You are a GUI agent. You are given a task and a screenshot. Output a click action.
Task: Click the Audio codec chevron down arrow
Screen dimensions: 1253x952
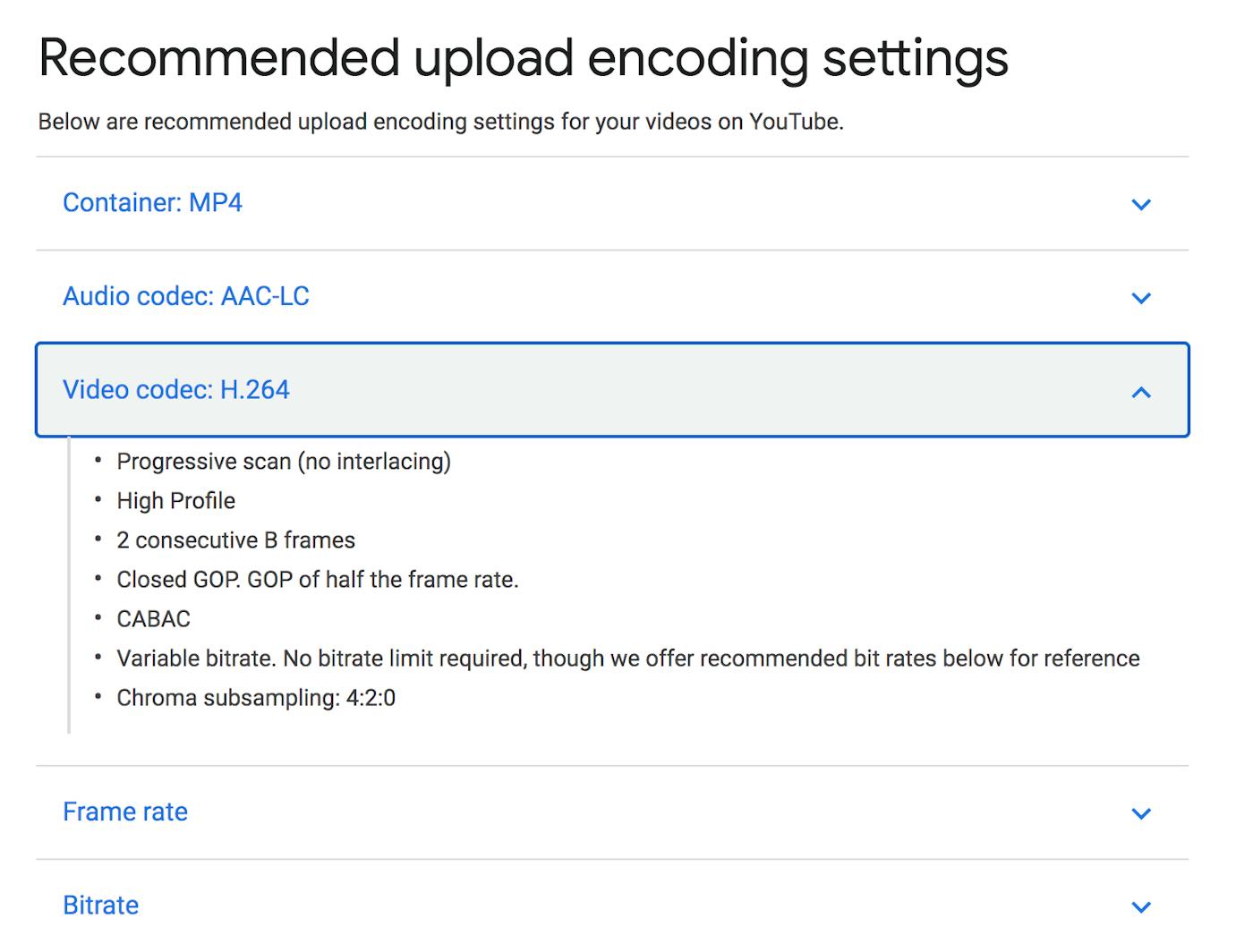(x=1140, y=298)
